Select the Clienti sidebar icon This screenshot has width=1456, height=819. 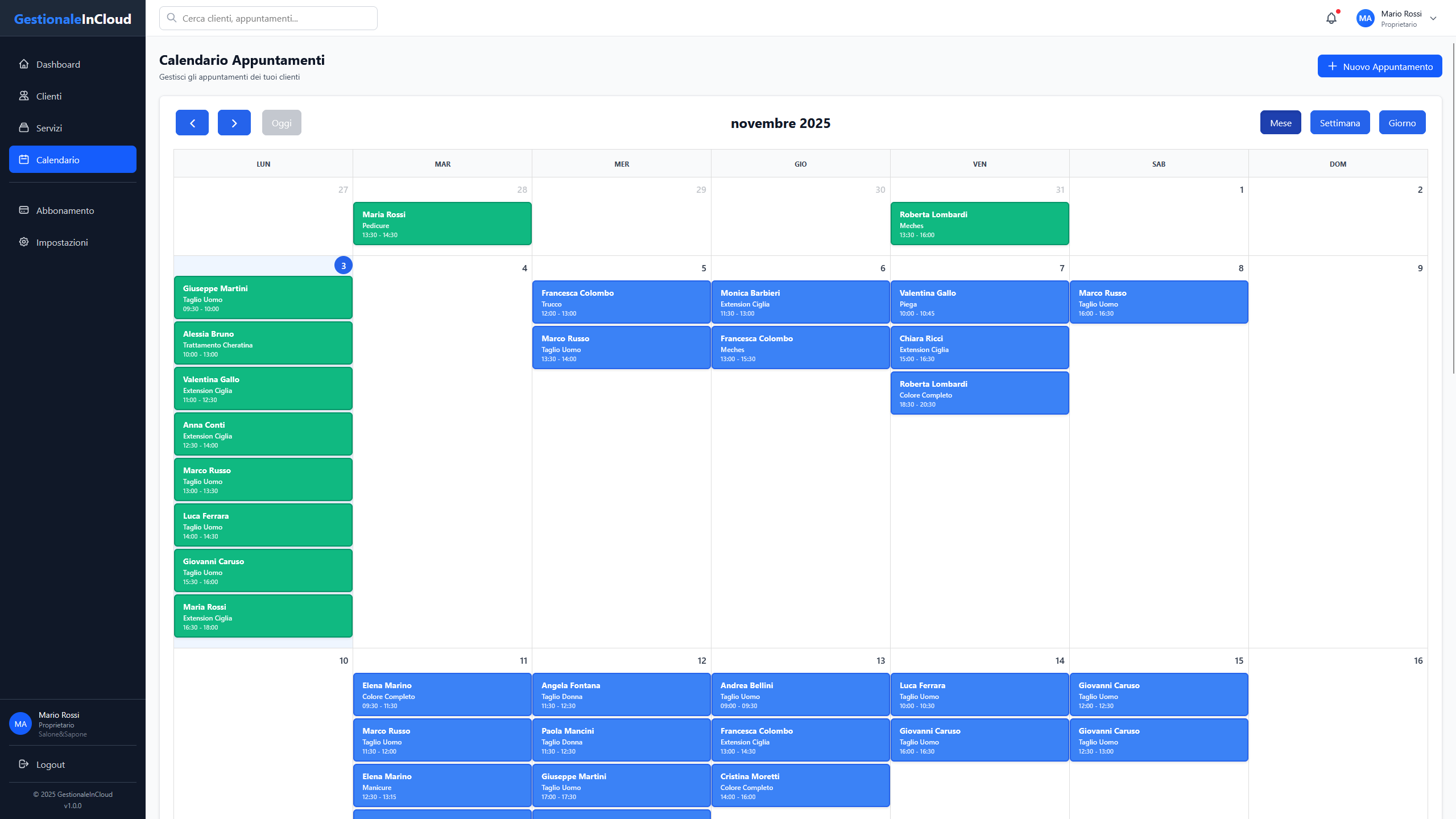coord(23,96)
